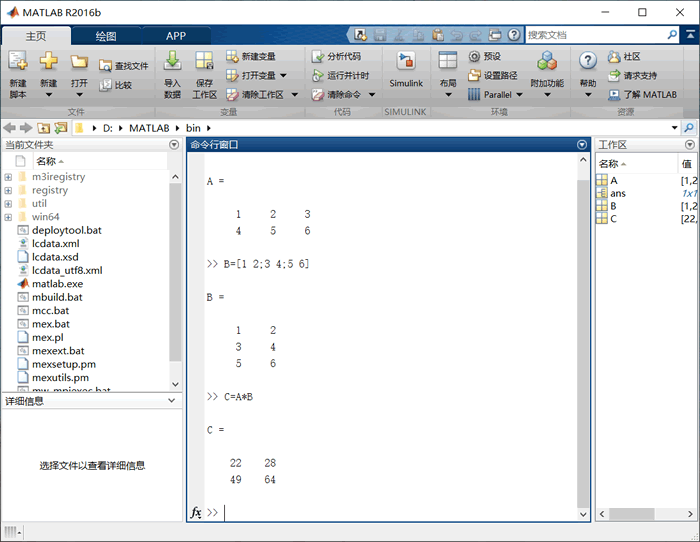Viewport: 700px width, 542px height.
Task: Click Find Files (查找文件) icon
Action: tap(105, 66)
